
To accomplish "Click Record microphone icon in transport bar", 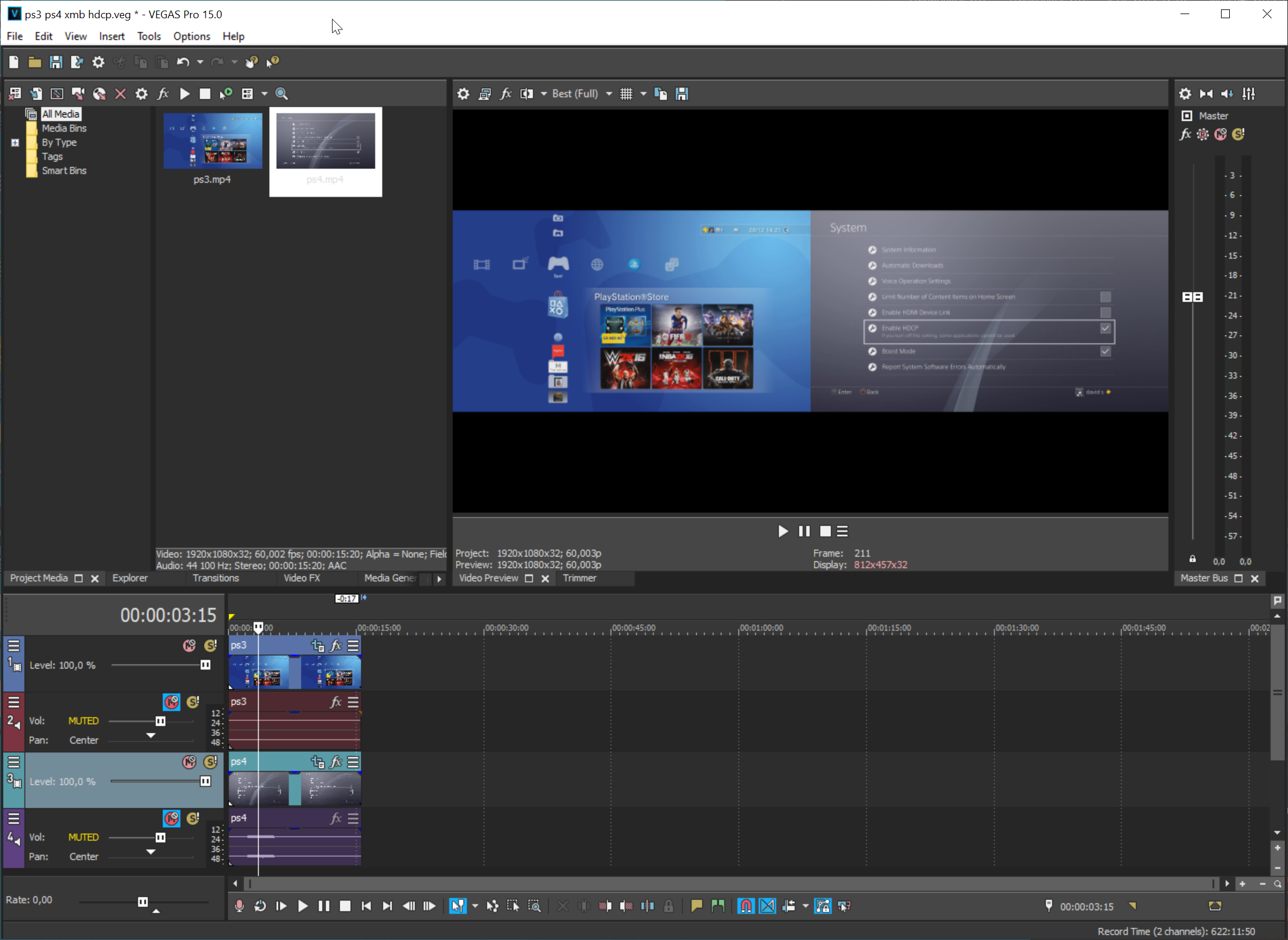I will pyautogui.click(x=239, y=906).
